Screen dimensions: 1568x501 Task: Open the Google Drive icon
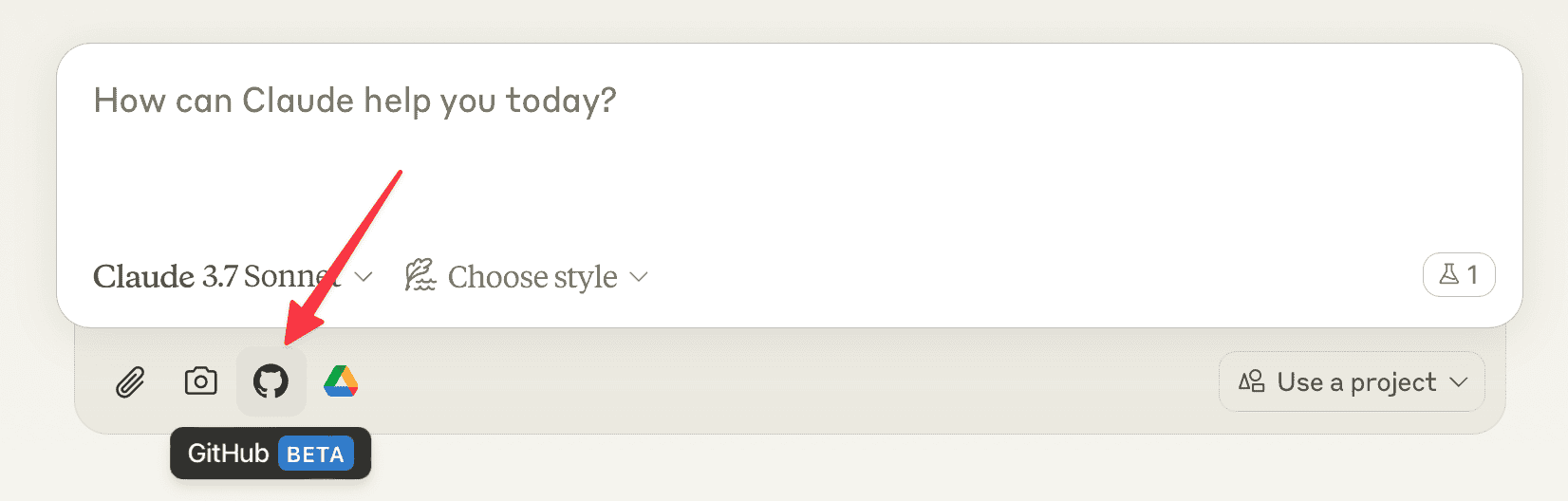[341, 381]
